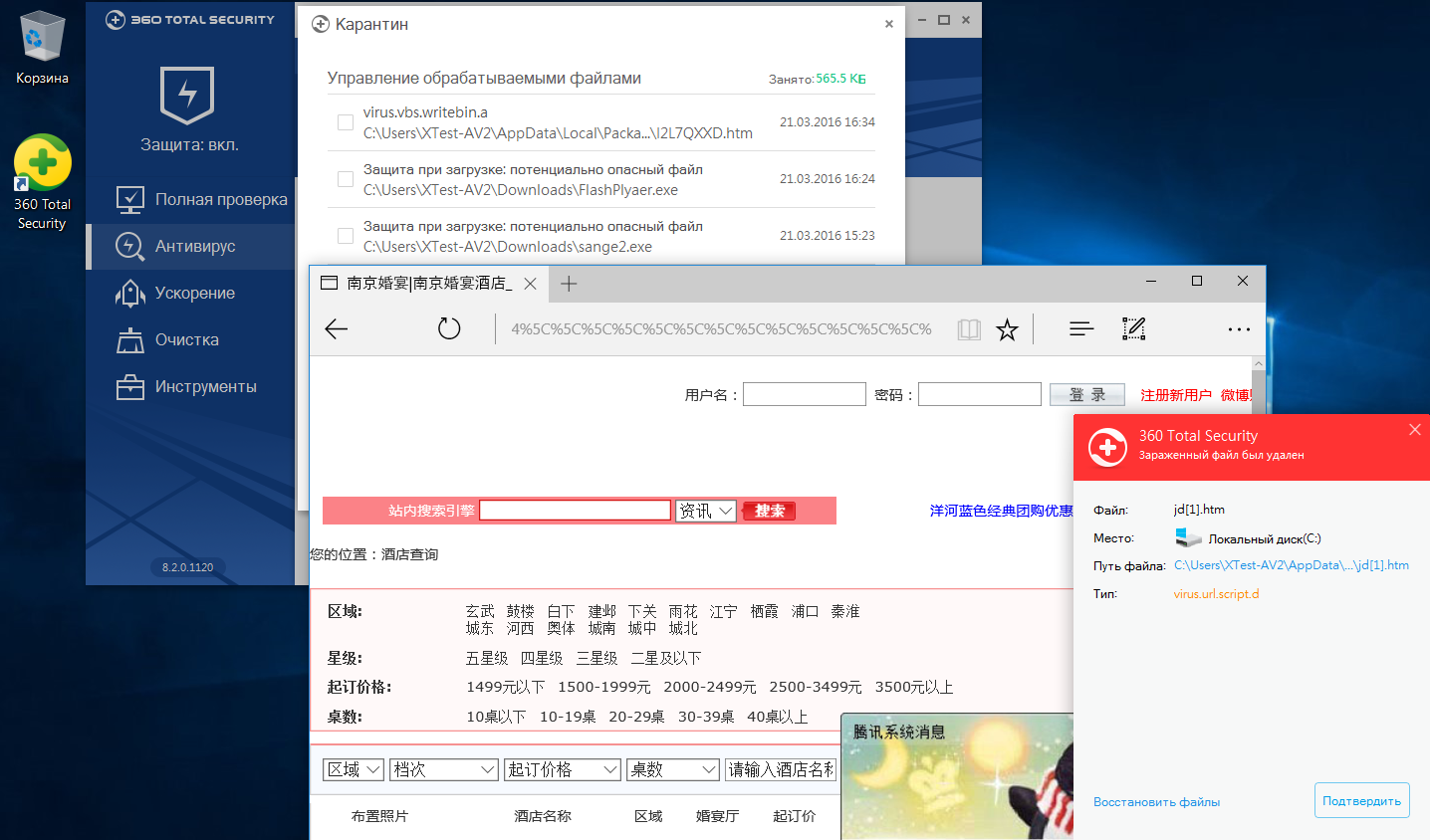Click the 请输入酒店名称 hotel name field
The width and height of the screenshot is (1430, 840).
(780, 769)
